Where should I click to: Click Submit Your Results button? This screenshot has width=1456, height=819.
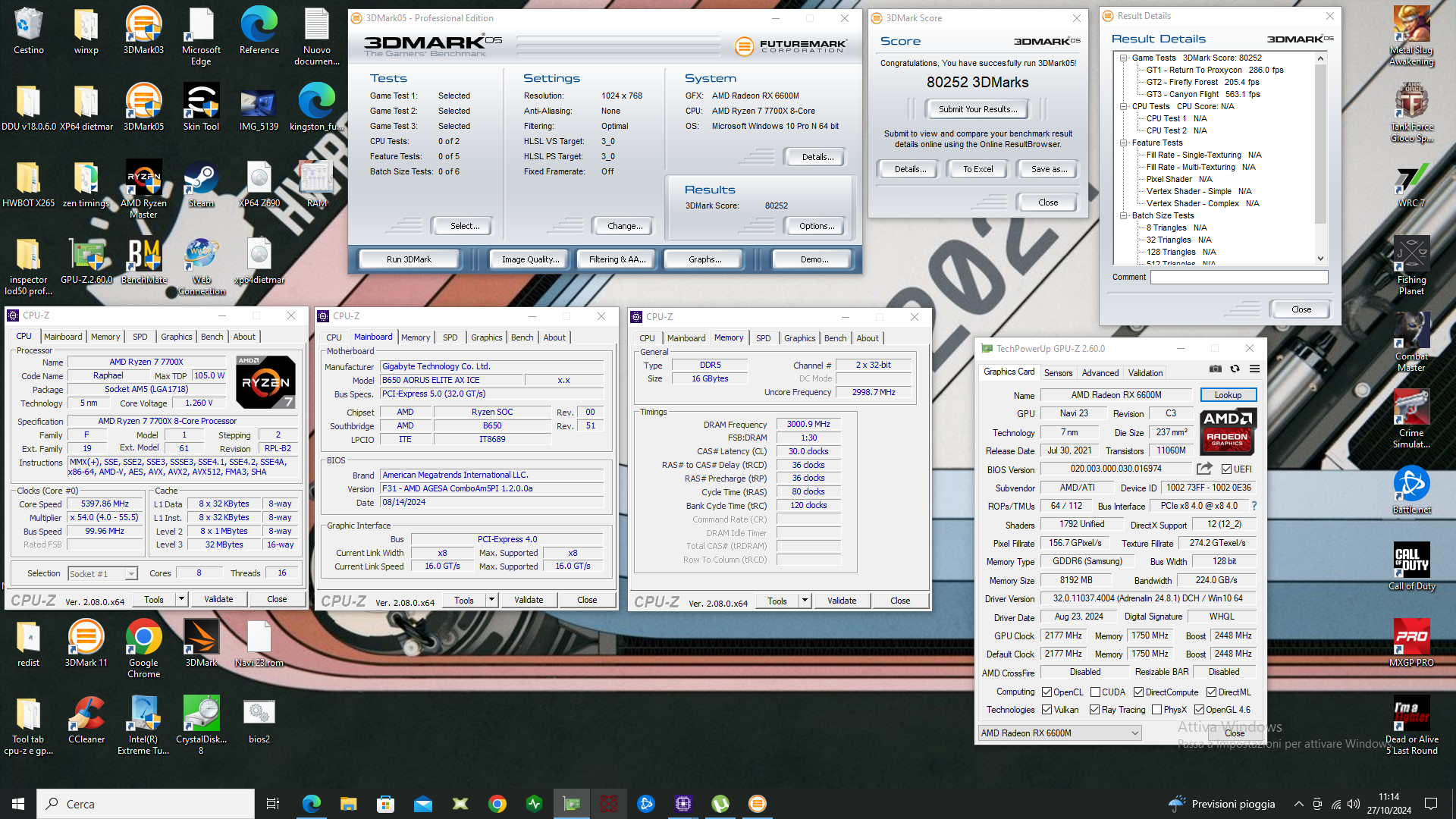977,109
